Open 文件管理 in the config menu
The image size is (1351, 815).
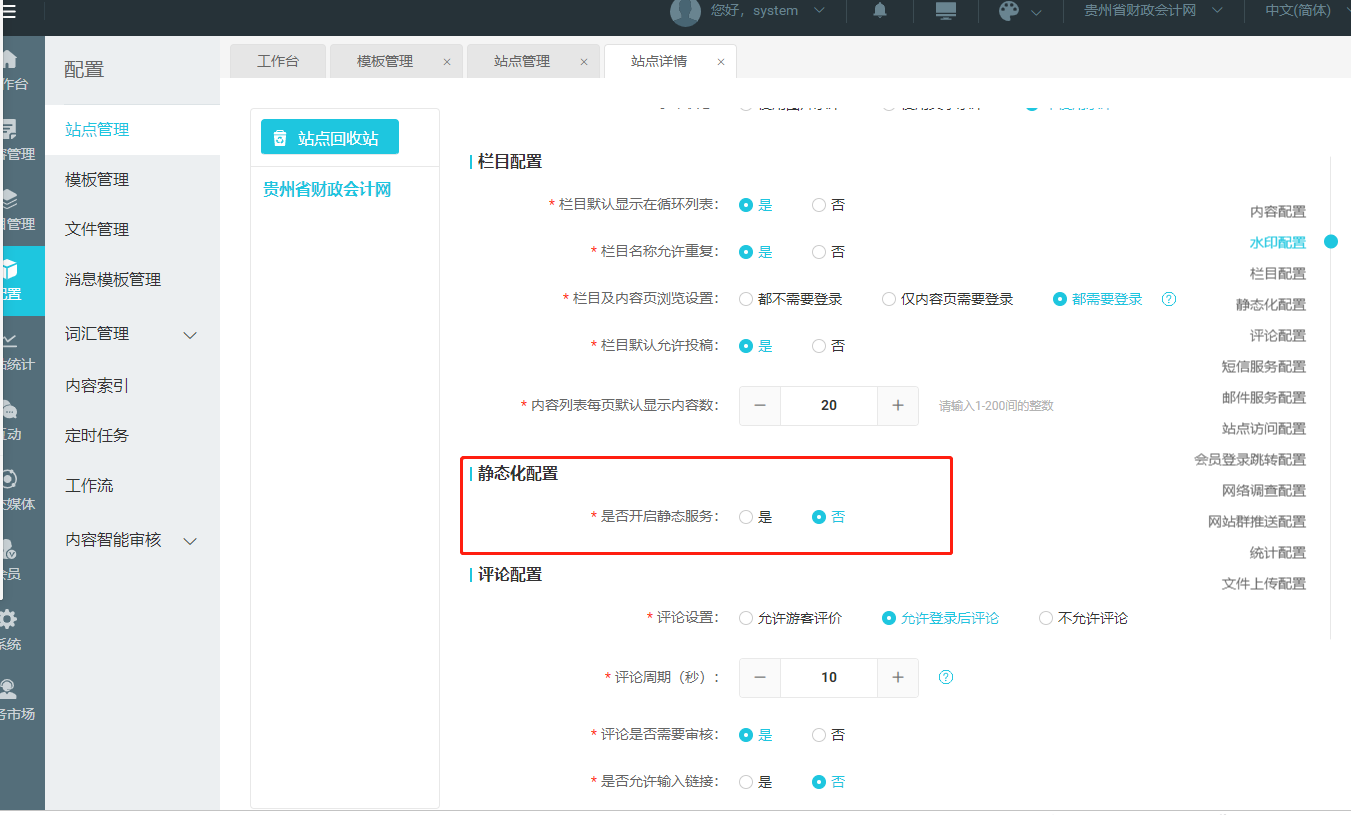(97, 229)
